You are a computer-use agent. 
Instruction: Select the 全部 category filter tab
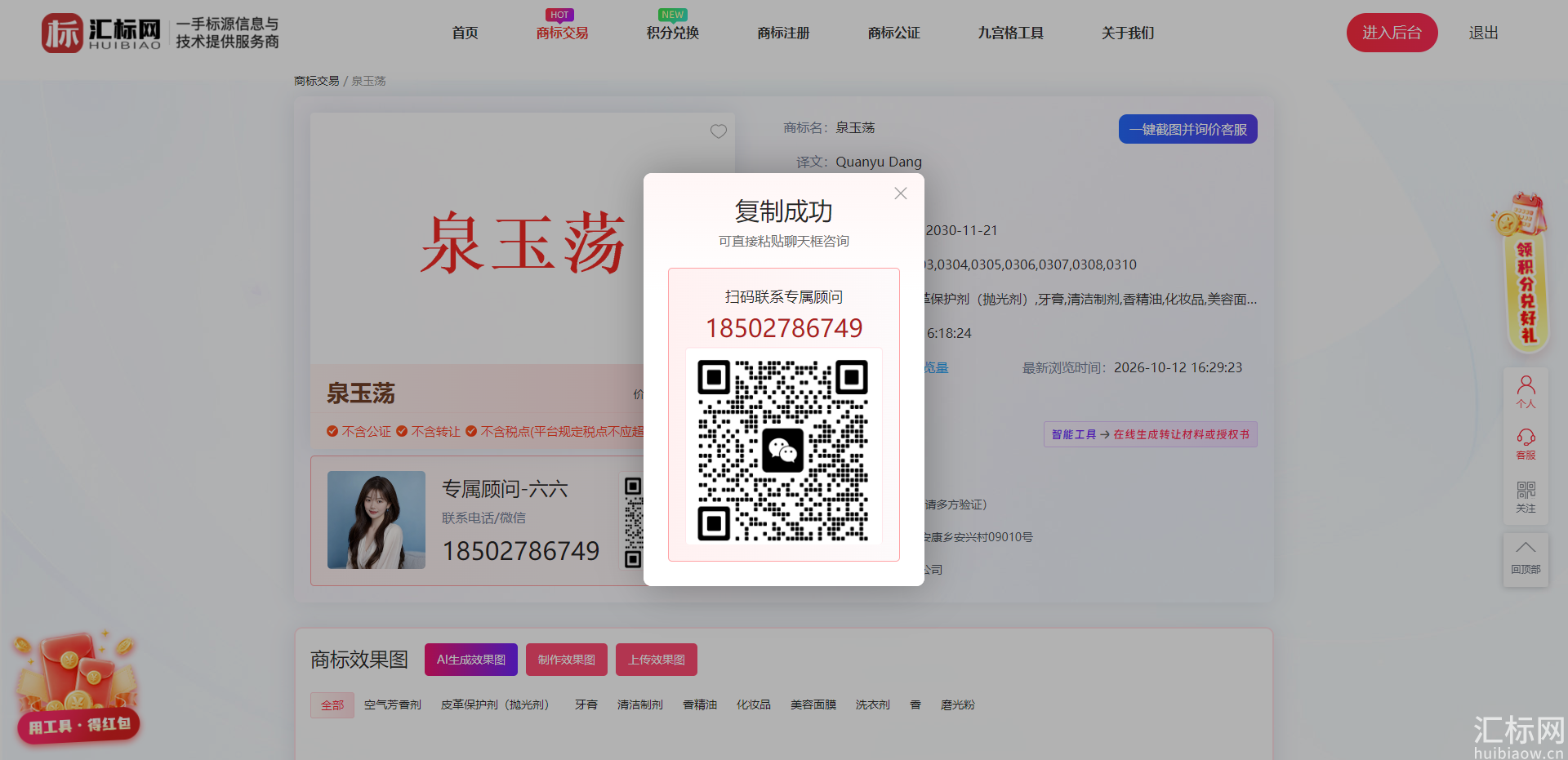pyautogui.click(x=332, y=705)
